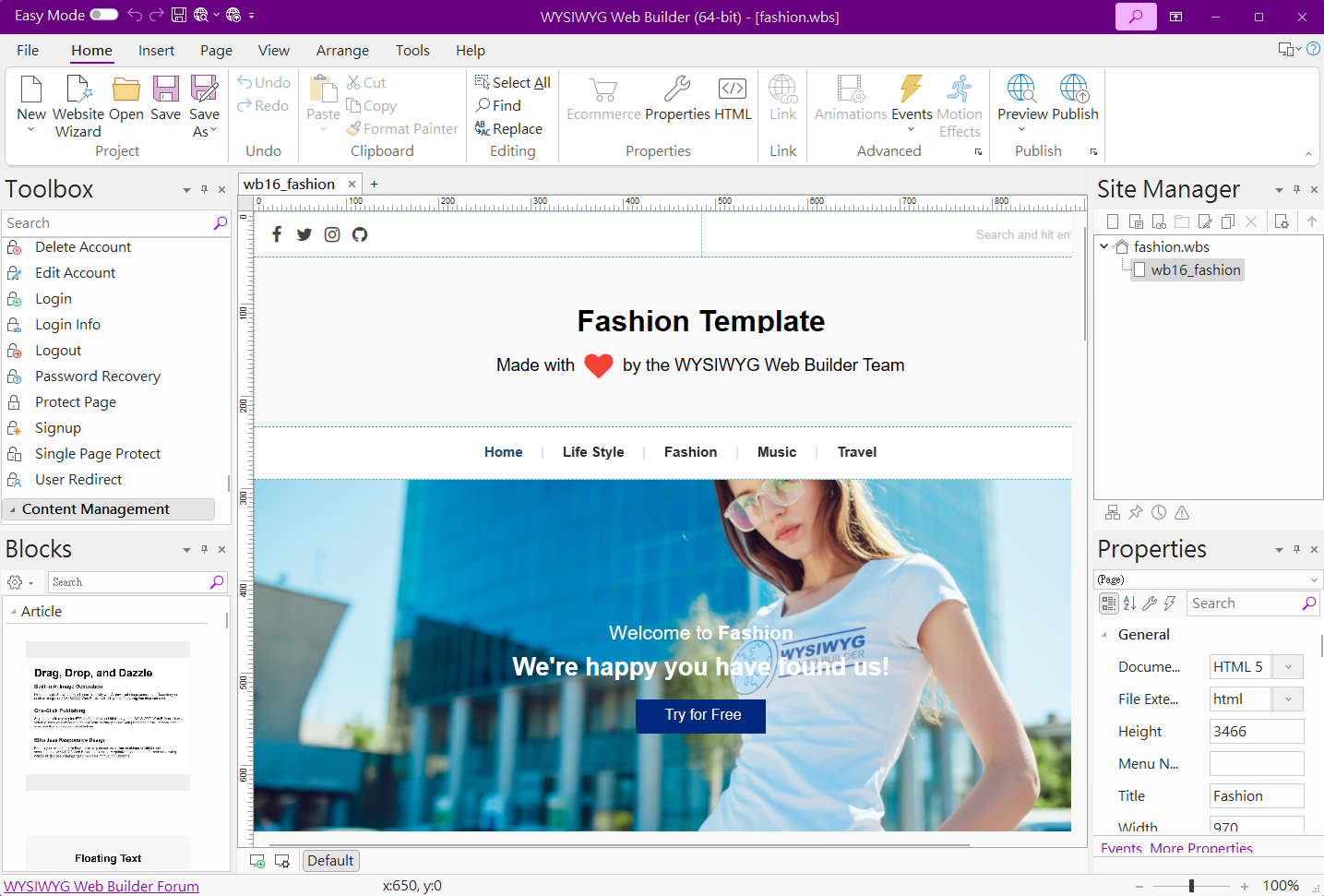This screenshot has height=896, width=1324.
Task: Add a new document tab with plus button
Action: tap(375, 184)
